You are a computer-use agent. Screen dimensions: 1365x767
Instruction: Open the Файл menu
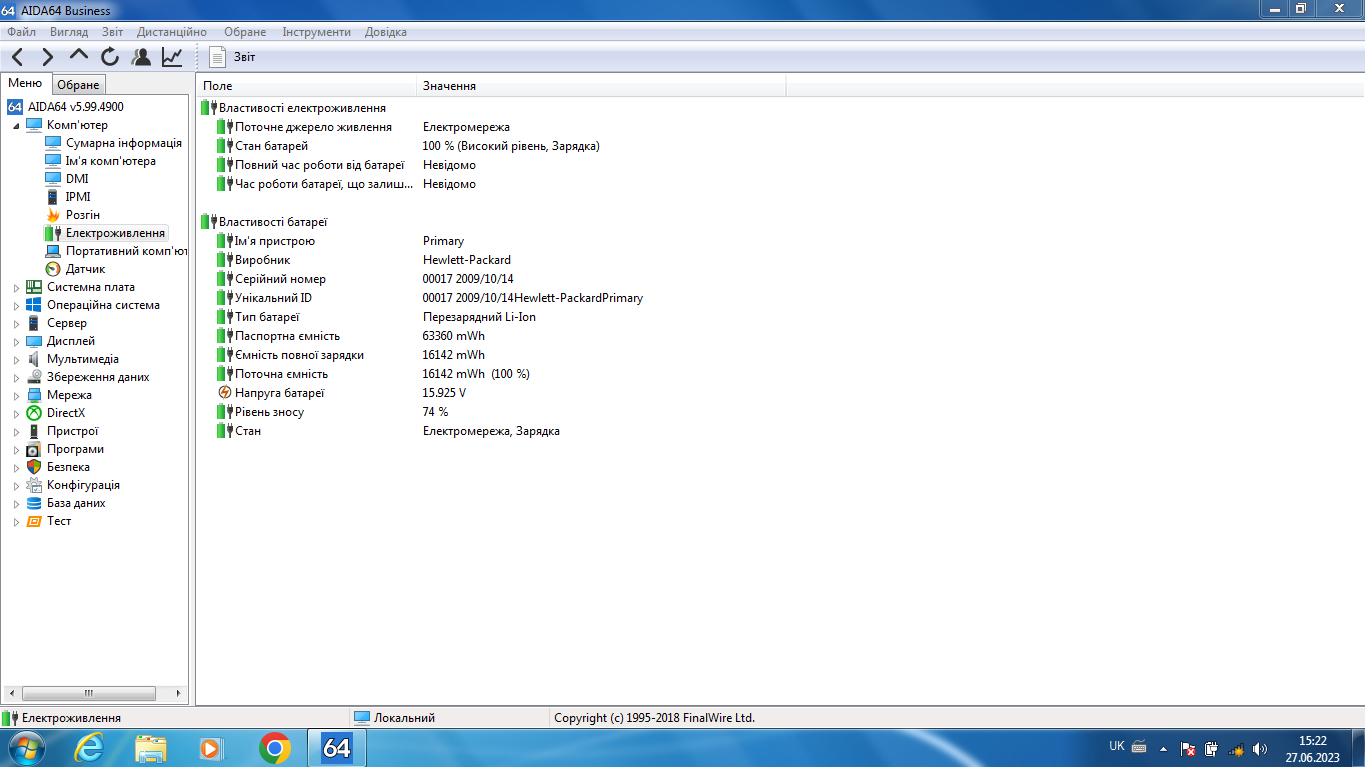click(x=21, y=32)
